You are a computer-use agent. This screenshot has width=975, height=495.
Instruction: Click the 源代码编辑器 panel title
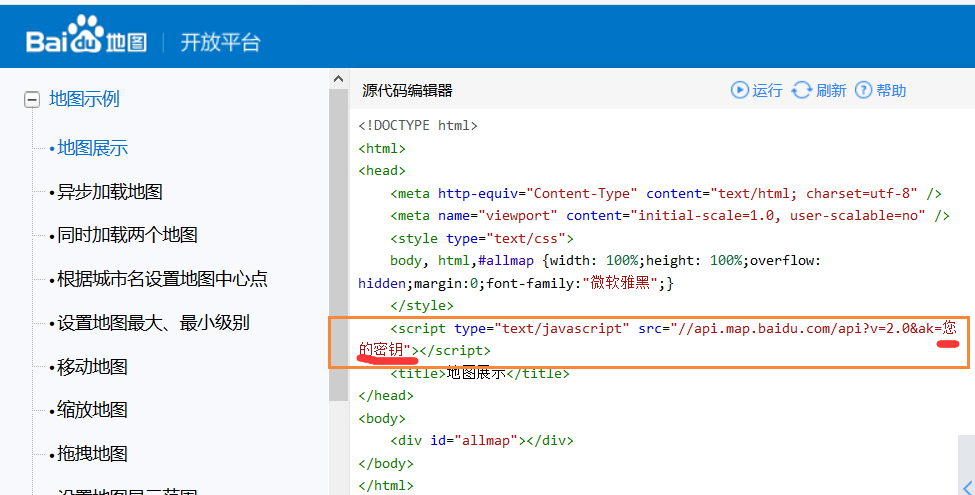407,91
